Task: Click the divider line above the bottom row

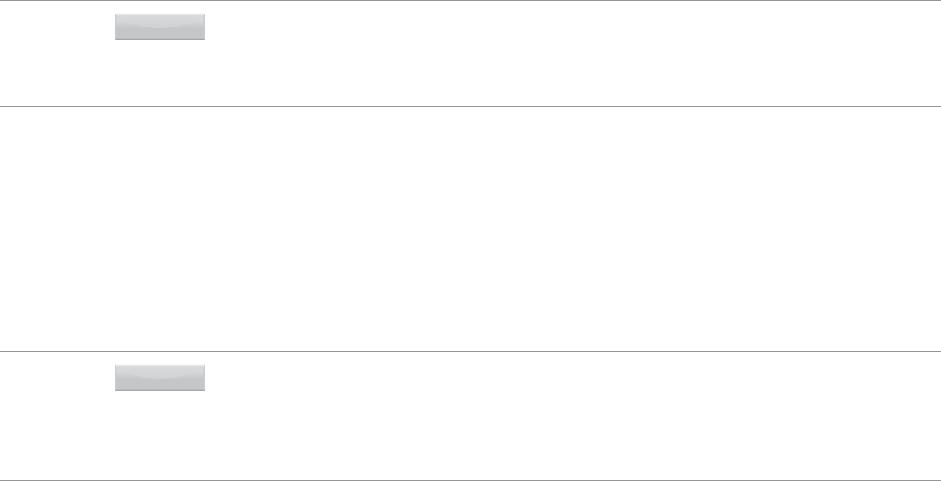Action: pyautogui.click(x=470, y=350)
